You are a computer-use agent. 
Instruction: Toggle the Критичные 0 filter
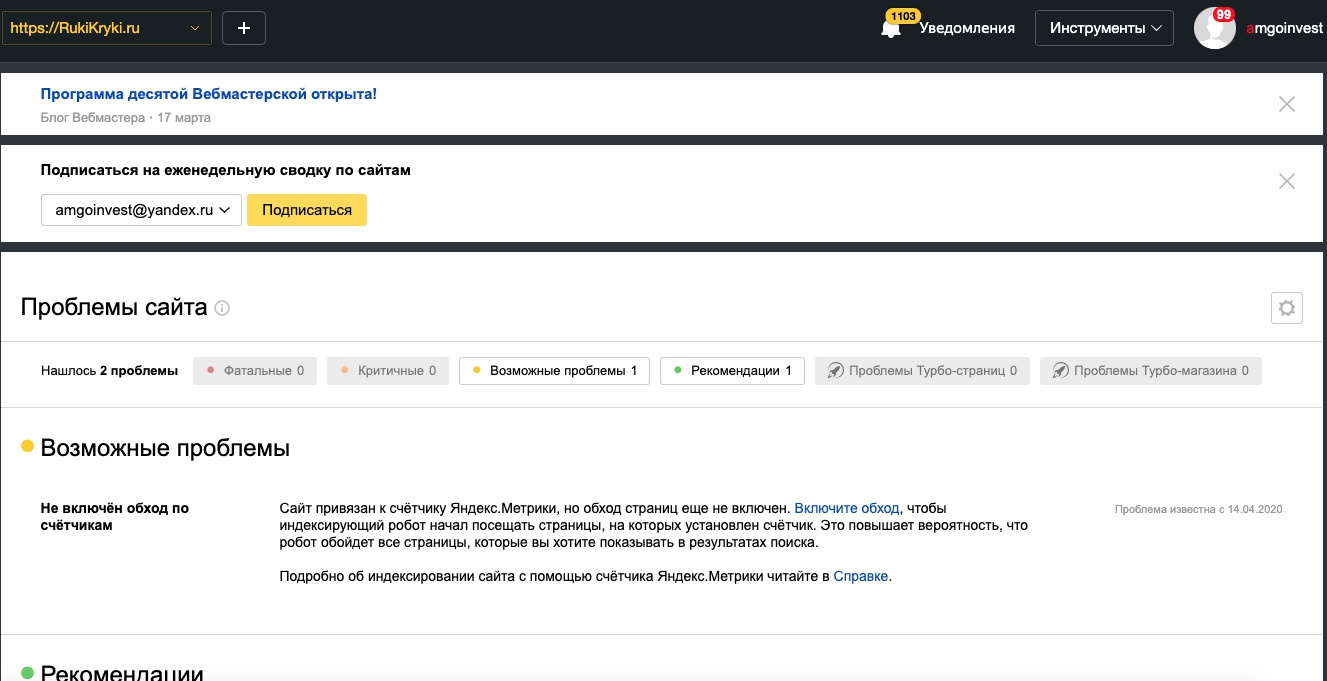click(x=388, y=371)
